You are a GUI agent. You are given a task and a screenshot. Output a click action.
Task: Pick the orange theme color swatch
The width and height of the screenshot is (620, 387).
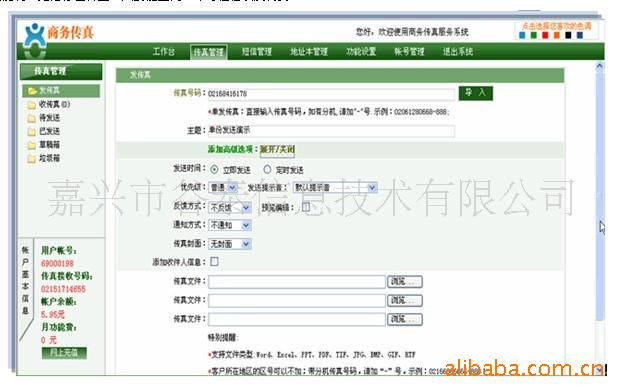click(x=557, y=35)
